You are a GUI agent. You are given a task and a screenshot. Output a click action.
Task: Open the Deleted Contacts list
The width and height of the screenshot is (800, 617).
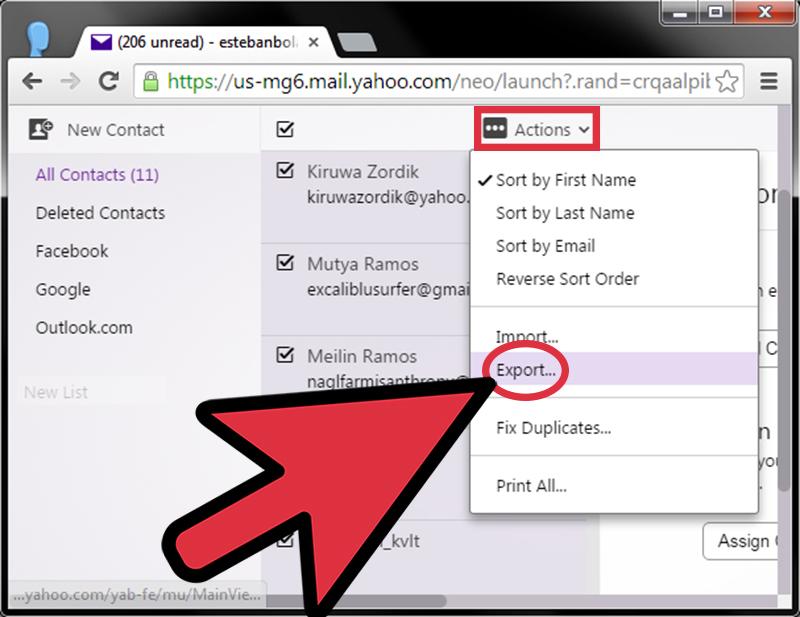tap(100, 213)
